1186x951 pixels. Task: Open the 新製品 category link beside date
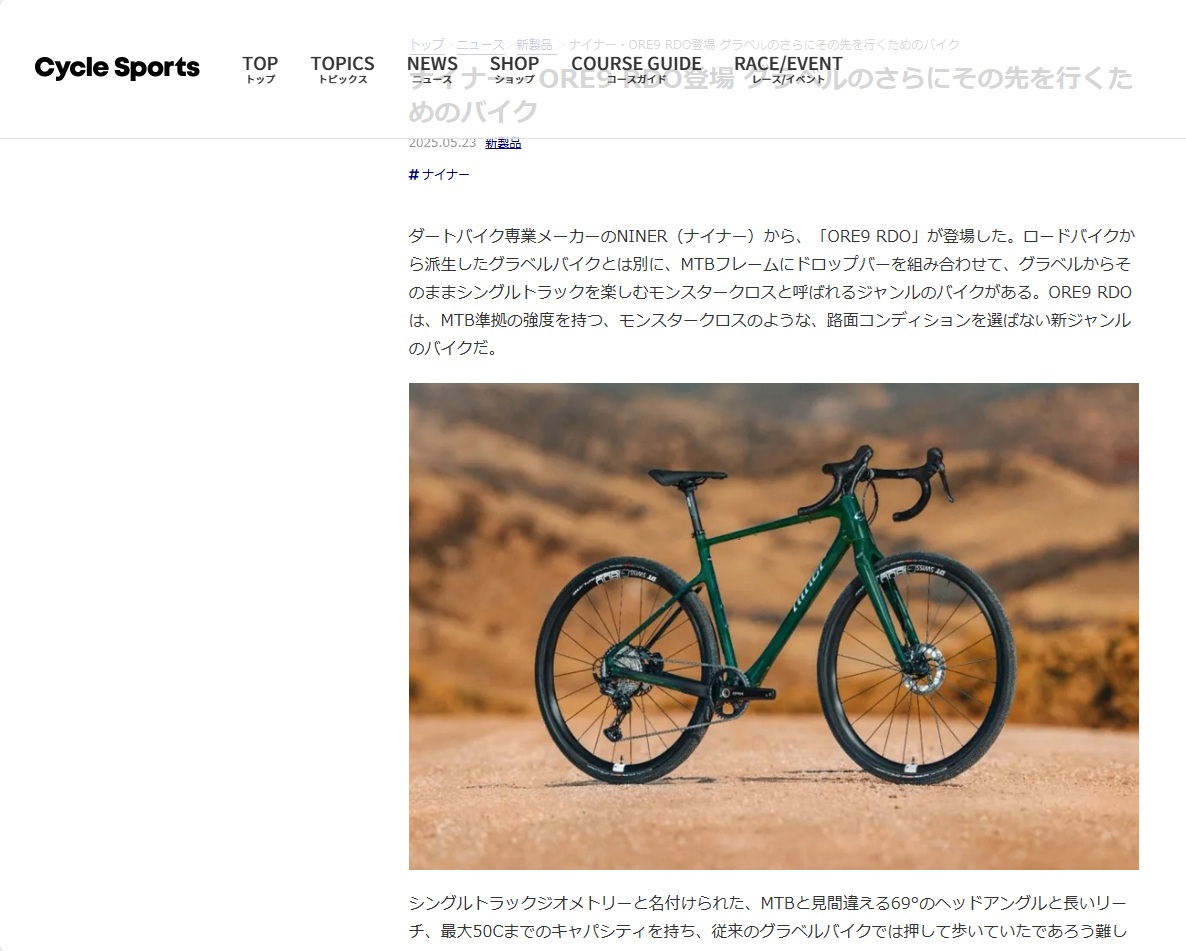tap(503, 143)
